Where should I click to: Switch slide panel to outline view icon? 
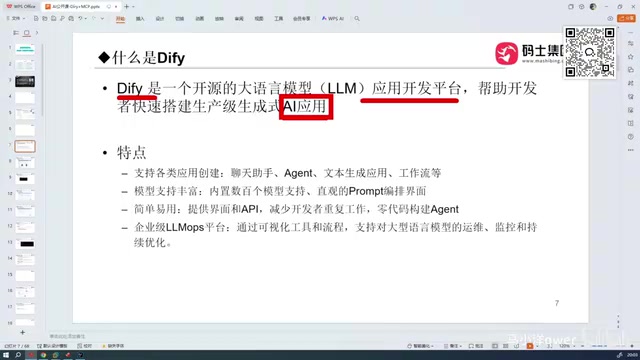pos(16,33)
